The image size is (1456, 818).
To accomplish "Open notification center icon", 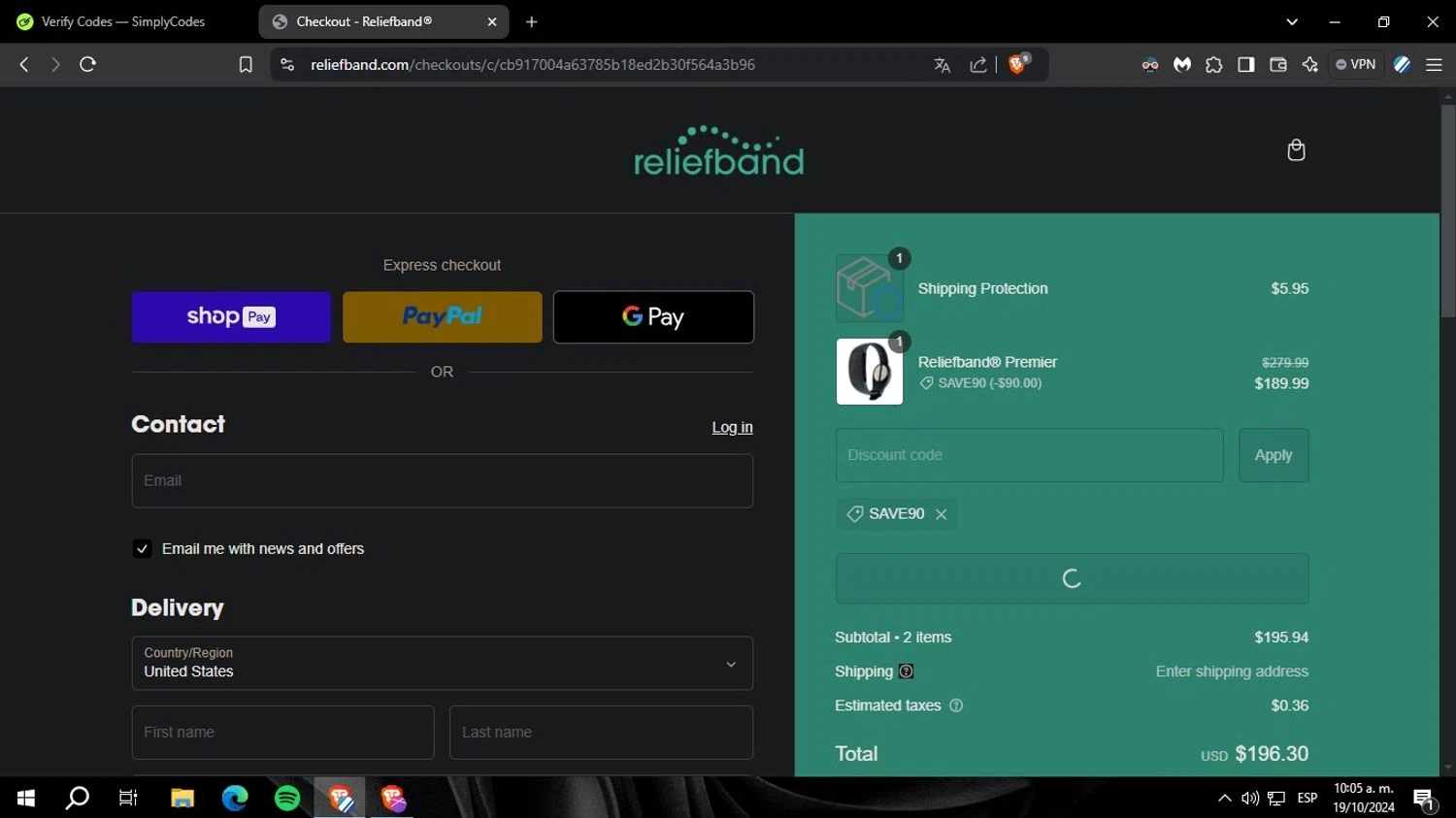I will coord(1424,799).
